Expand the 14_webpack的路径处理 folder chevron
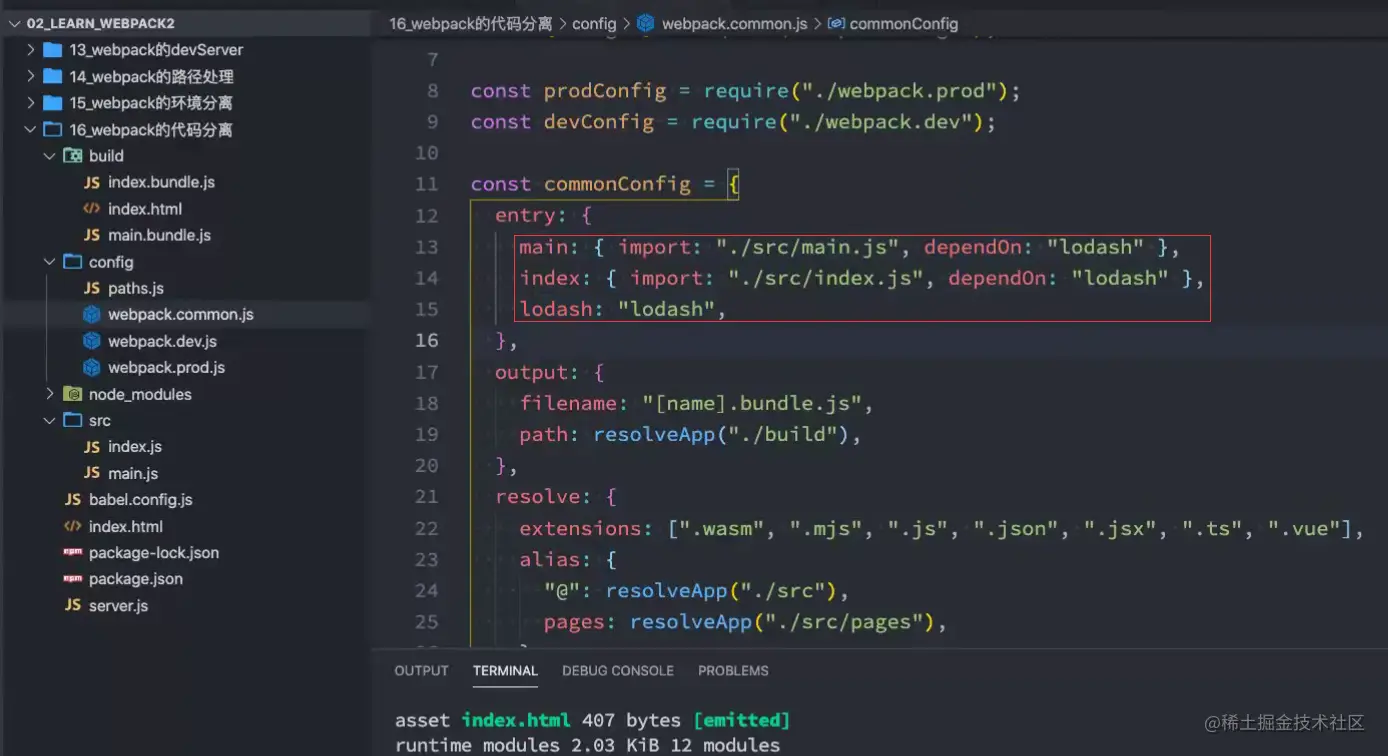 click(x=31, y=76)
